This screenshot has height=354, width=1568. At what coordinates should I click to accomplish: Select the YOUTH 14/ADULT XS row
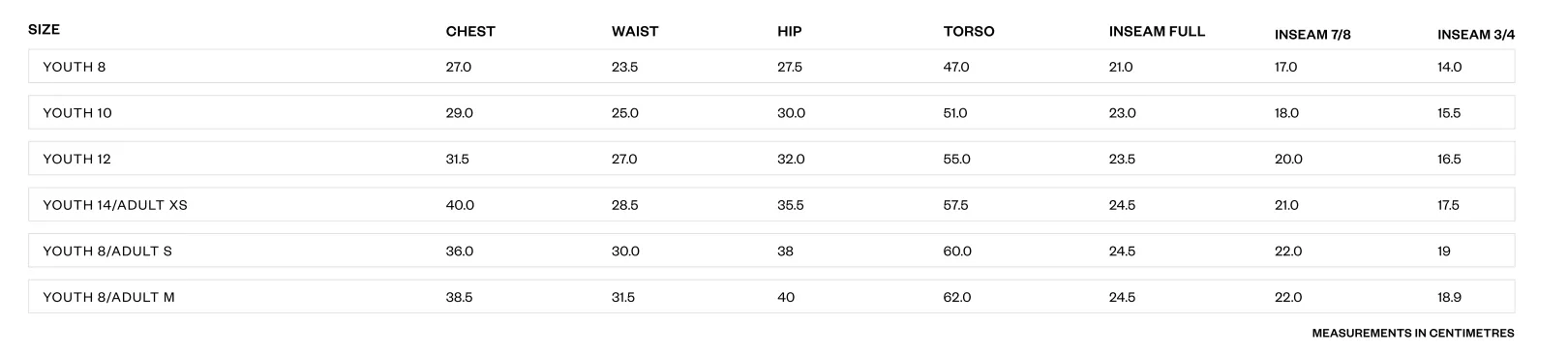point(771,205)
